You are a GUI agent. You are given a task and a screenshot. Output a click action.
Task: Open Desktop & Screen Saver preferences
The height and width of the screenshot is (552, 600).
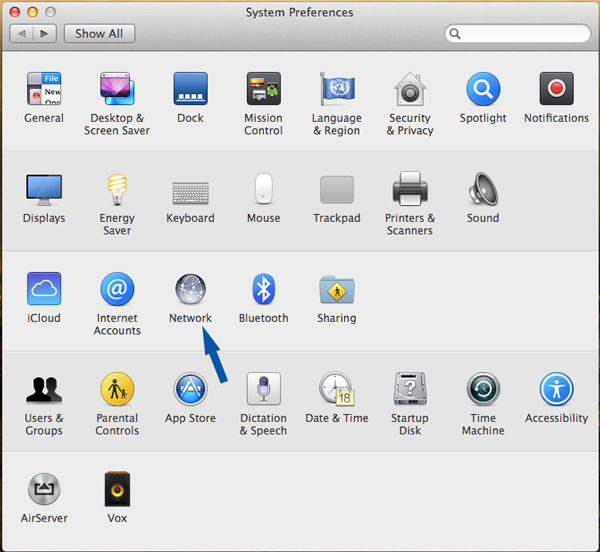coord(117,89)
